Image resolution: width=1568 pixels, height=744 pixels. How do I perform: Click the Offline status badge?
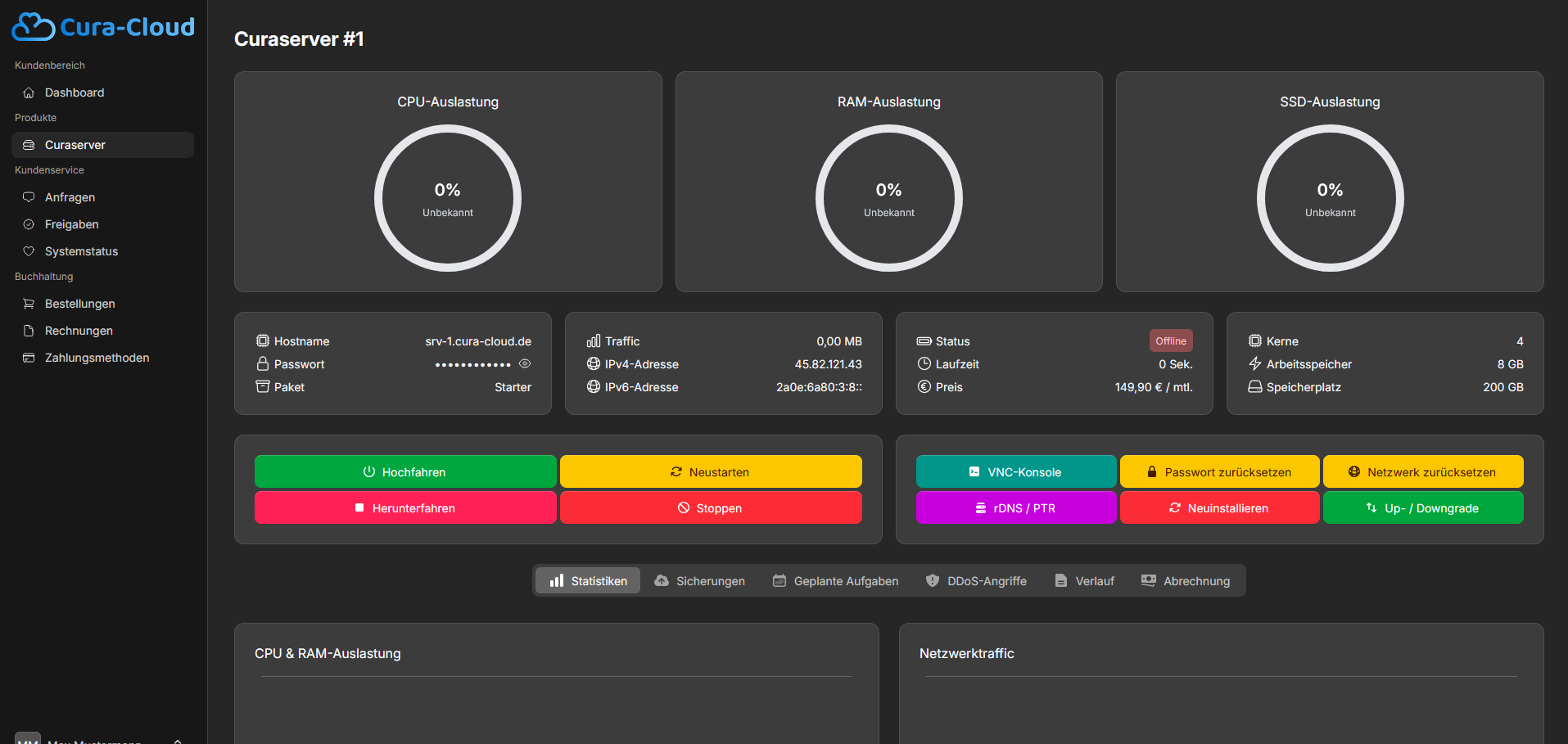coord(1170,341)
